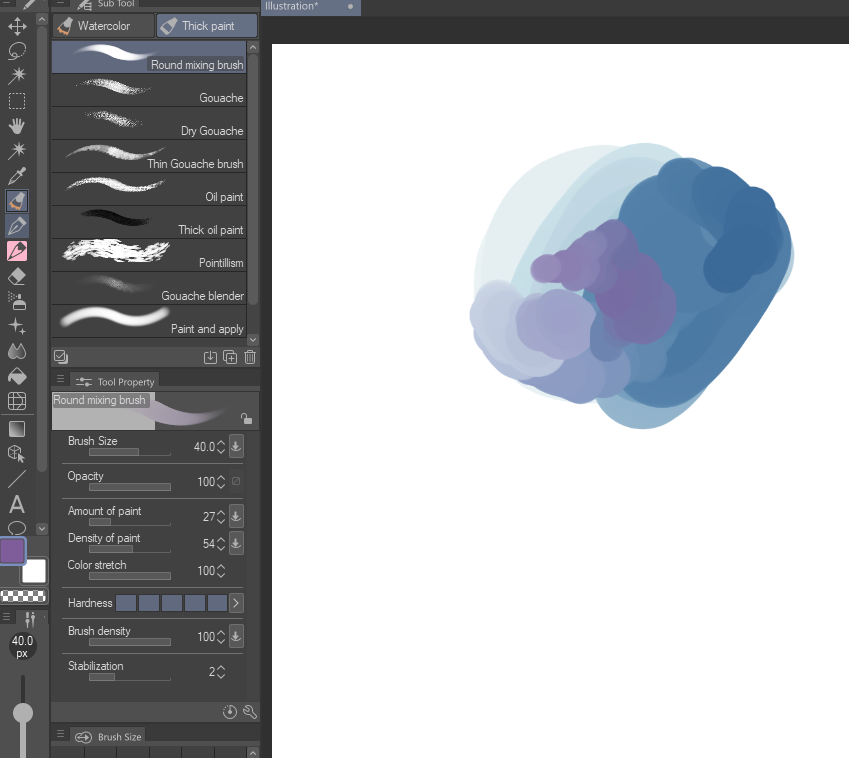Screen dimensions: 849x758
Task: Select the white sub color swatch
Action: point(34,571)
